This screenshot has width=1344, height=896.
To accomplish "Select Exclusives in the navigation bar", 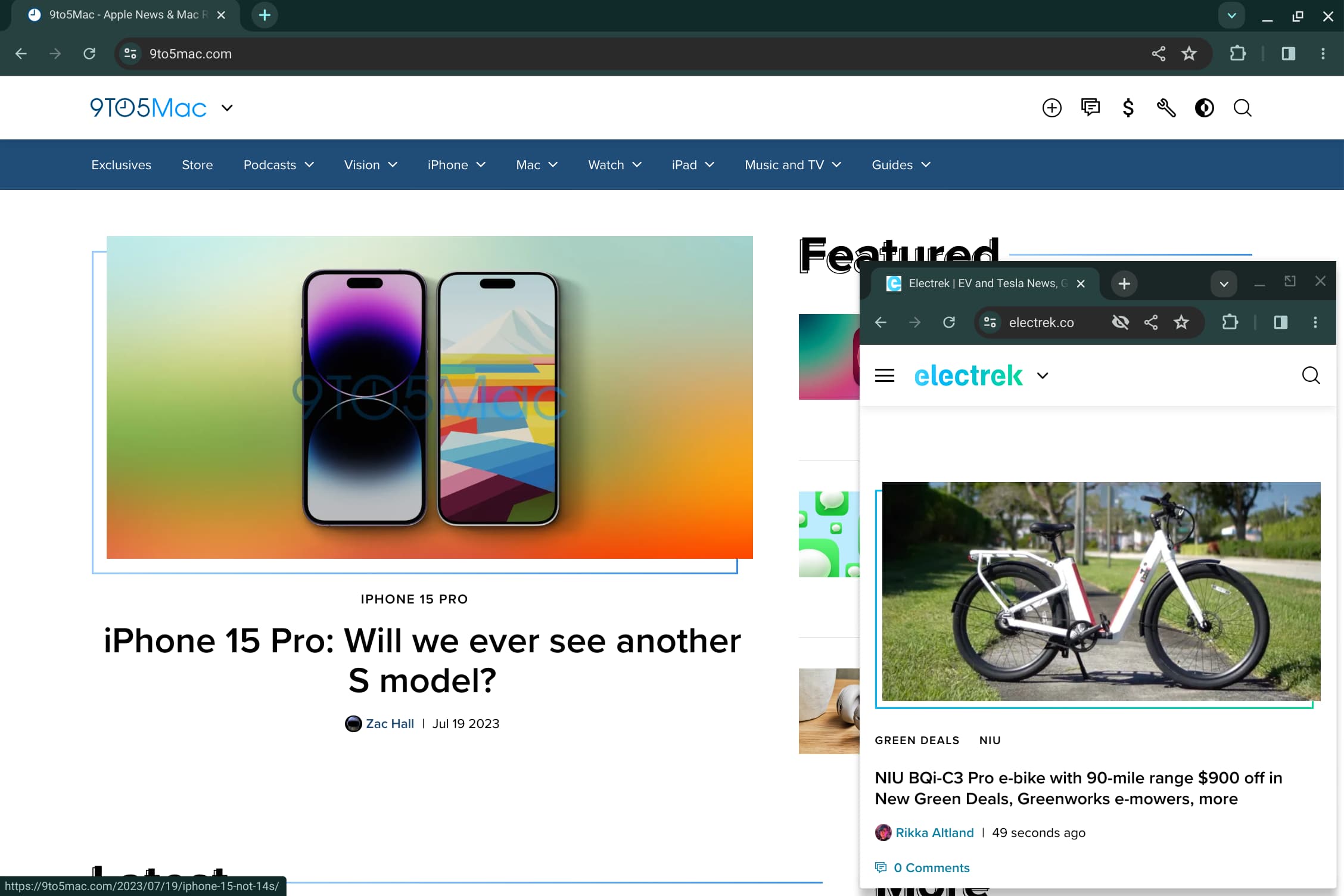I will point(121,165).
